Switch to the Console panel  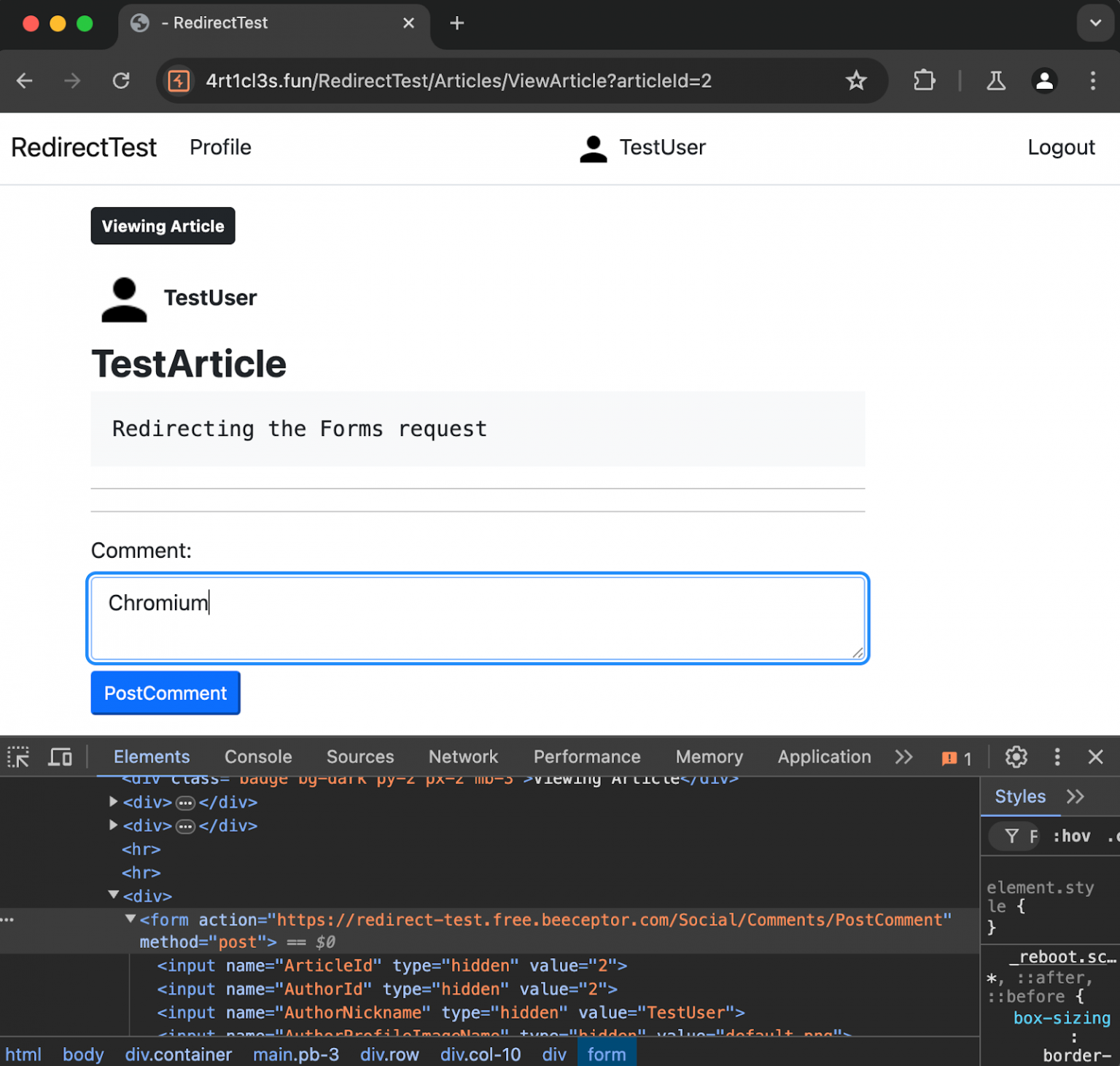(257, 757)
